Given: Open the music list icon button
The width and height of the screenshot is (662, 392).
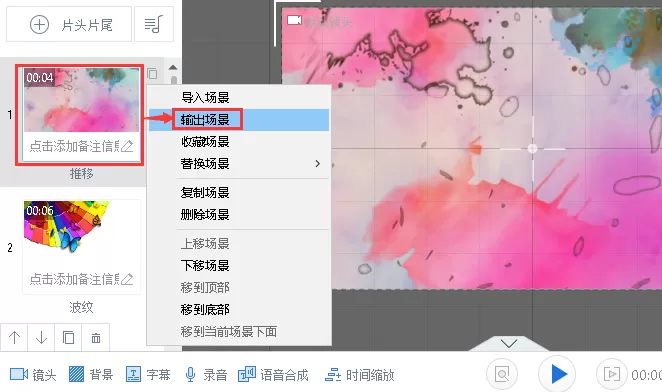Looking at the screenshot, I should pyautogui.click(x=154, y=24).
